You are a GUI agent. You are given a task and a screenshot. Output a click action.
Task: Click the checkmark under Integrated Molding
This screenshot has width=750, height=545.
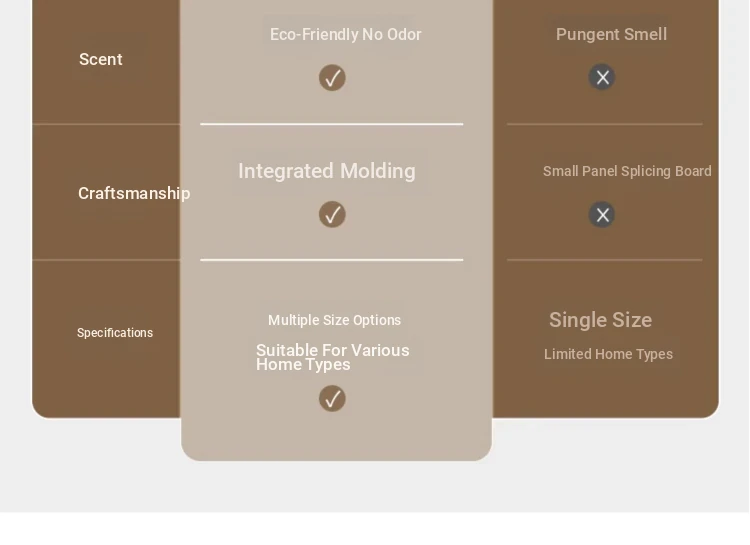[x=332, y=214]
